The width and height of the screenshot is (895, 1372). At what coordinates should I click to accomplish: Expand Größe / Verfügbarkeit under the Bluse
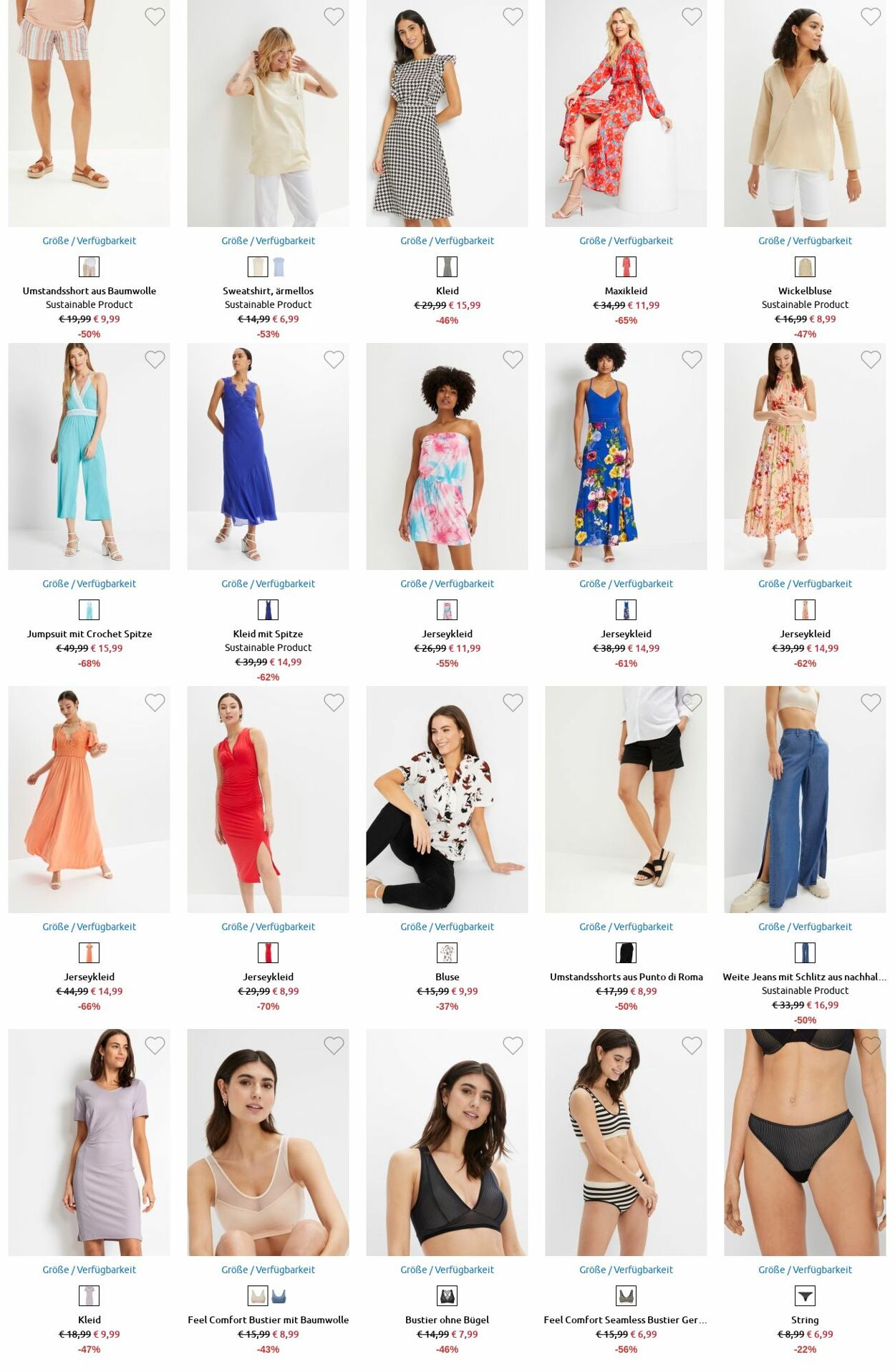(x=447, y=927)
